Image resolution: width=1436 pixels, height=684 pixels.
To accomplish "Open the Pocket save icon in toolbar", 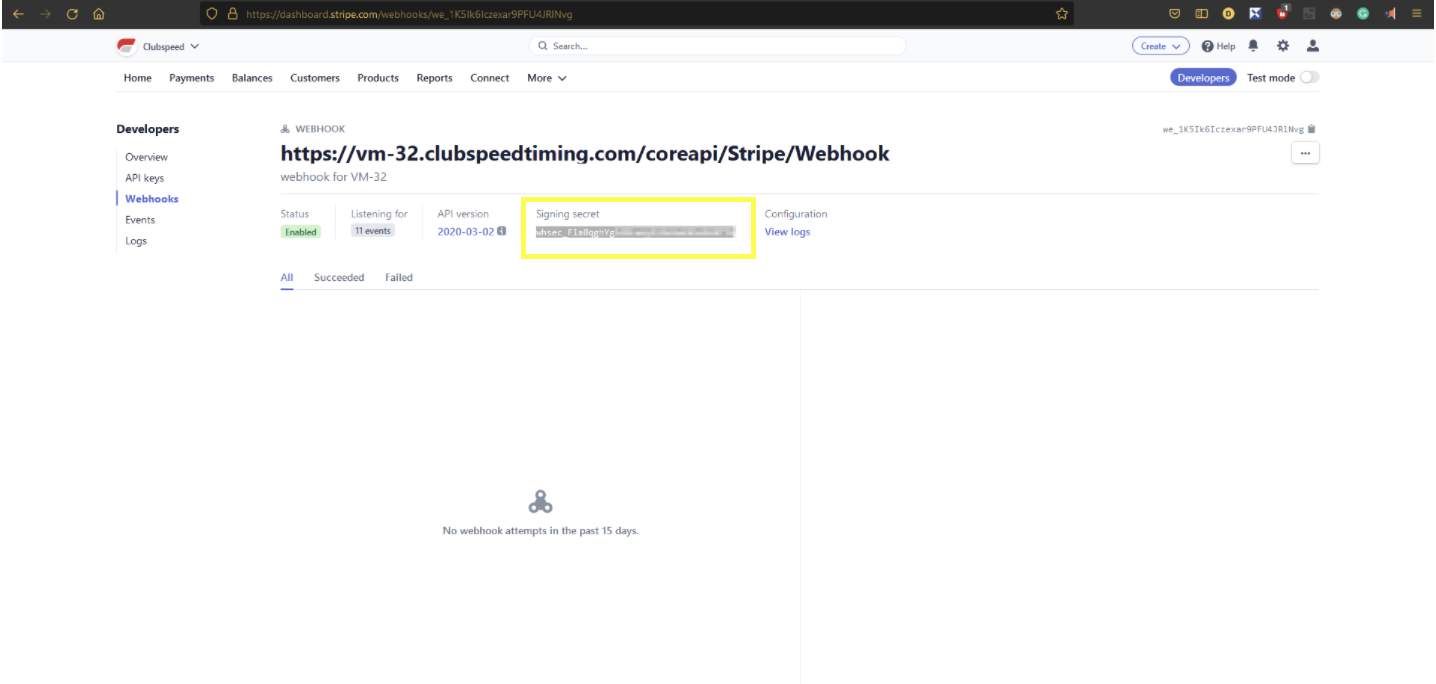I will point(1175,14).
